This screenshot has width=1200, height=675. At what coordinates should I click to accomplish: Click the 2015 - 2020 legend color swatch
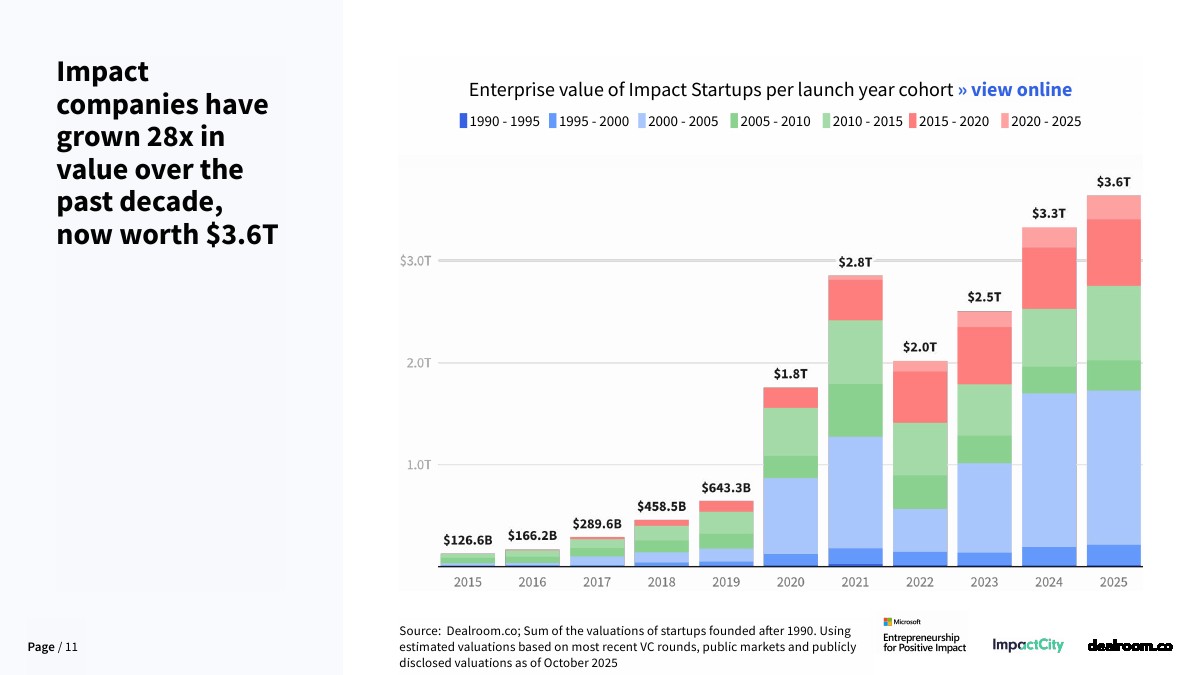pos(913,121)
